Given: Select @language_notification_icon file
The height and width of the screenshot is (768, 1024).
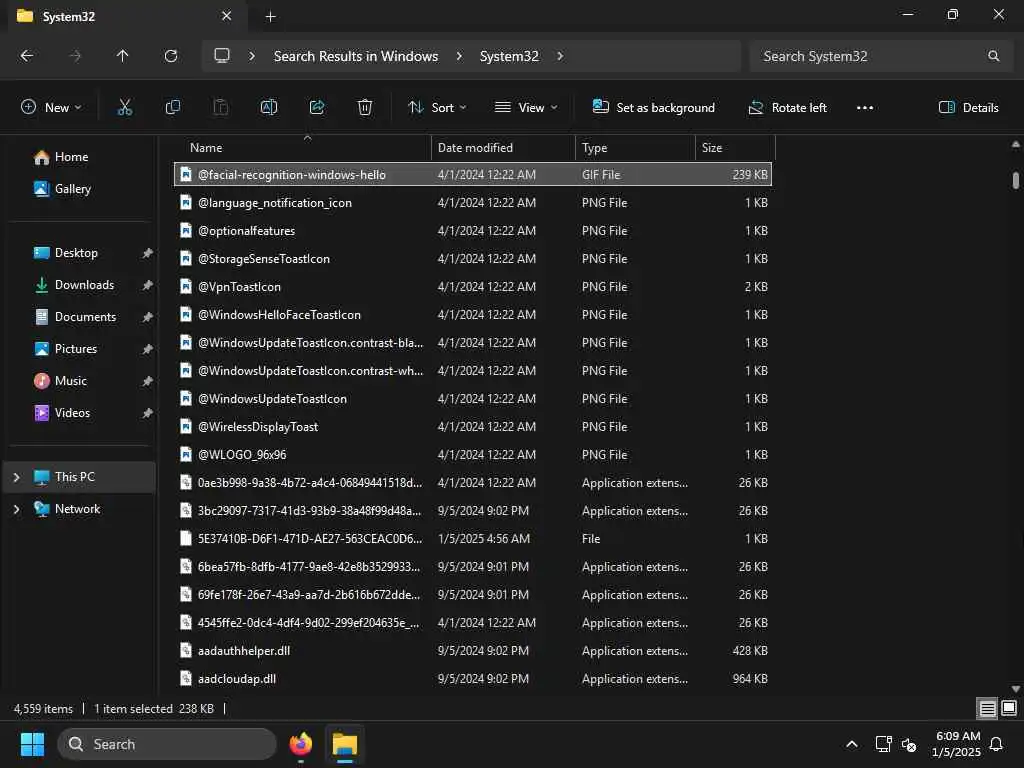Looking at the screenshot, I should pos(473,202).
